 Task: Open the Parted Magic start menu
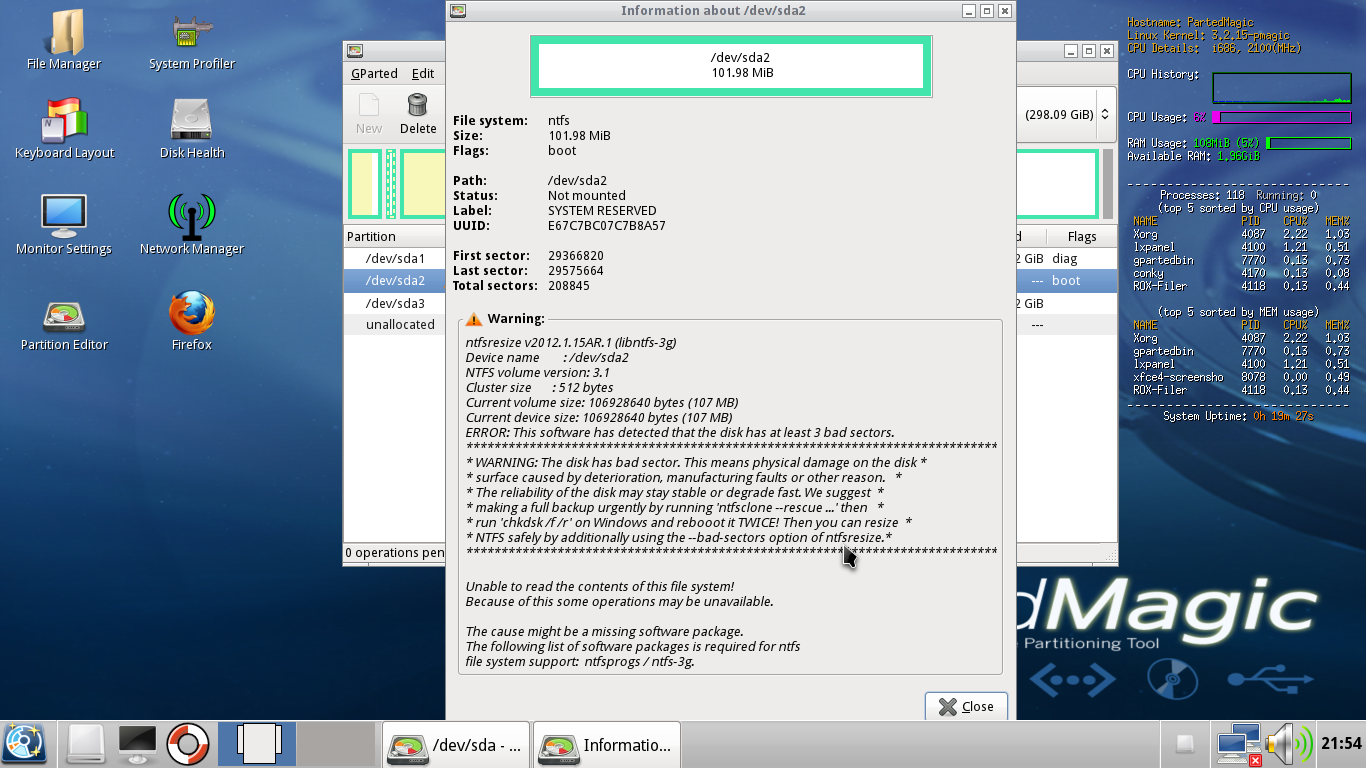pyautogui.click(x=24, y=744)
